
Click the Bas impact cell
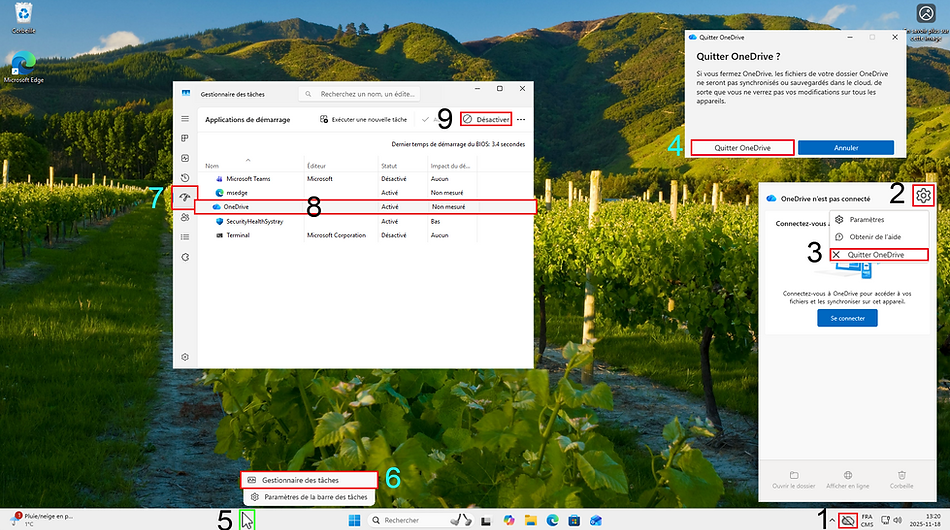(x=435, y=221)
